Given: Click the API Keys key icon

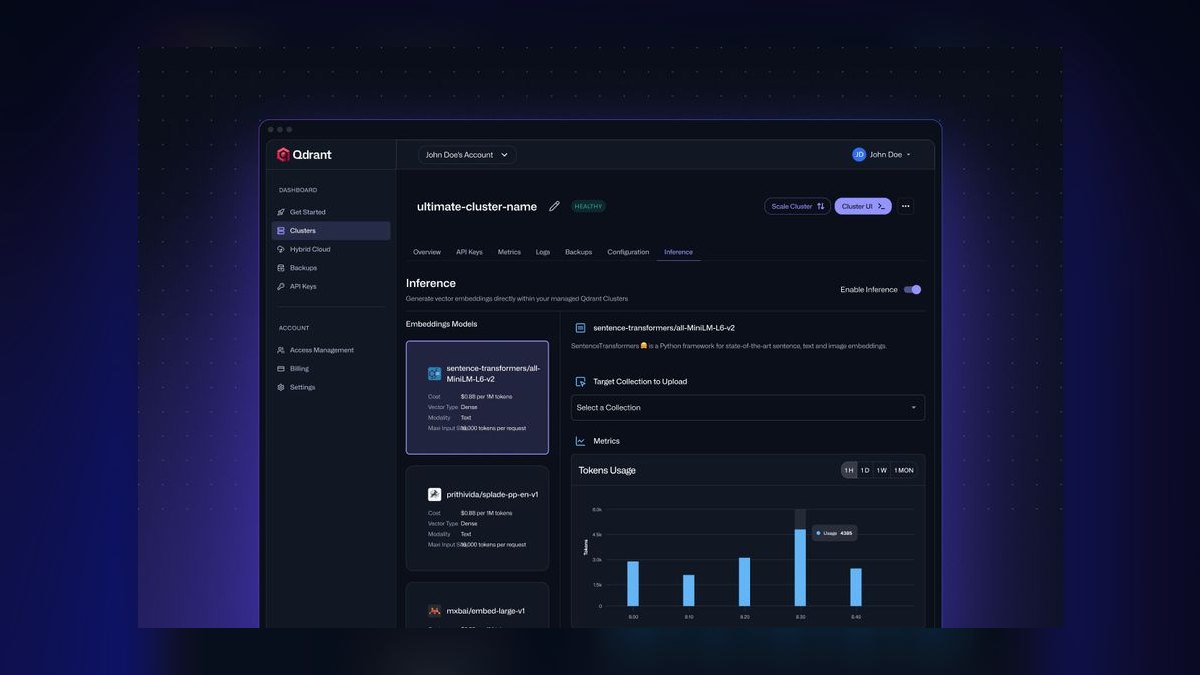Looking at the screenshot, I should coord(281,286).
